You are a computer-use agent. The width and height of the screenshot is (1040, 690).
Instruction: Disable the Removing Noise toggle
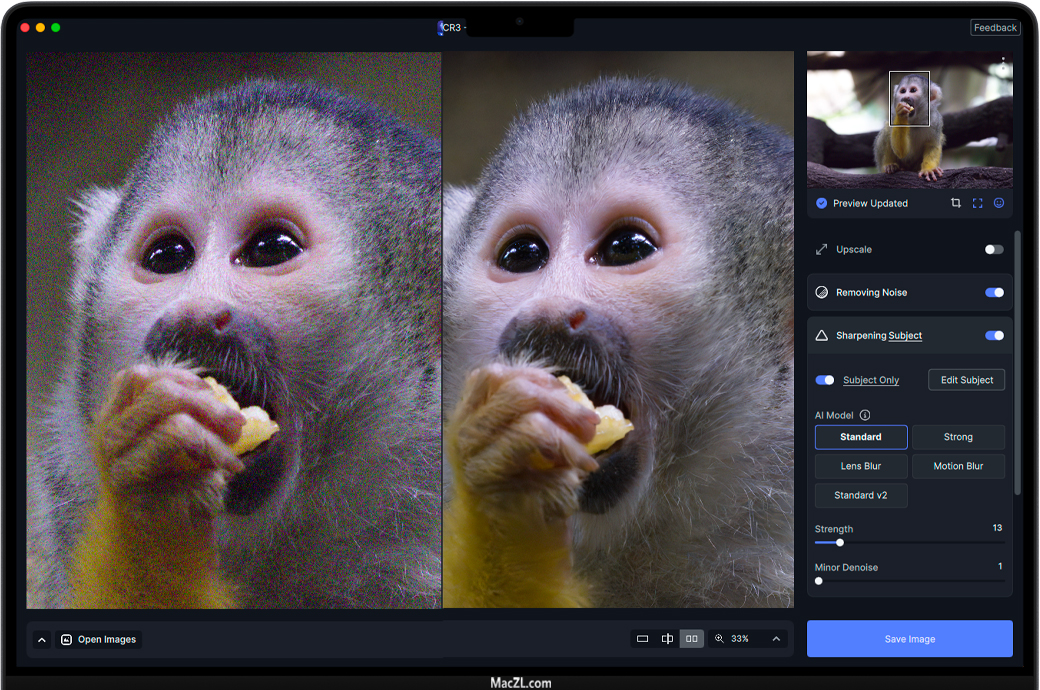[x=994, y=293]
